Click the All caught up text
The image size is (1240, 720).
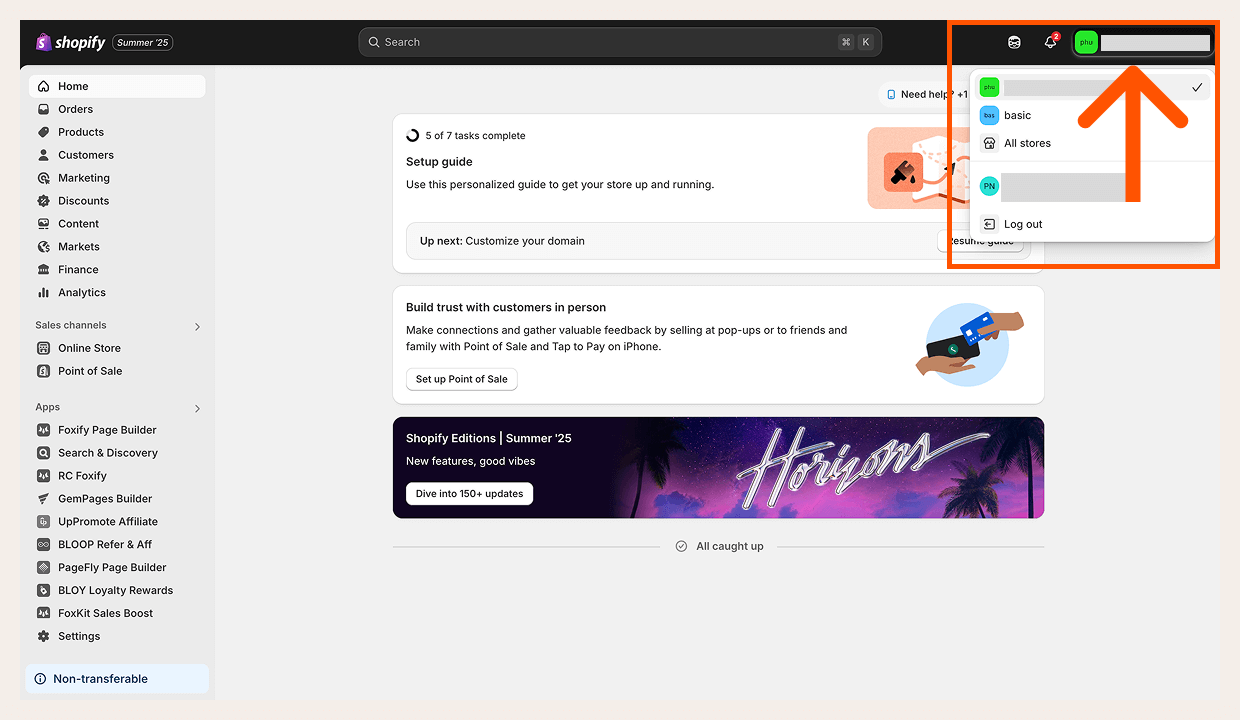(x=730, y=547)
